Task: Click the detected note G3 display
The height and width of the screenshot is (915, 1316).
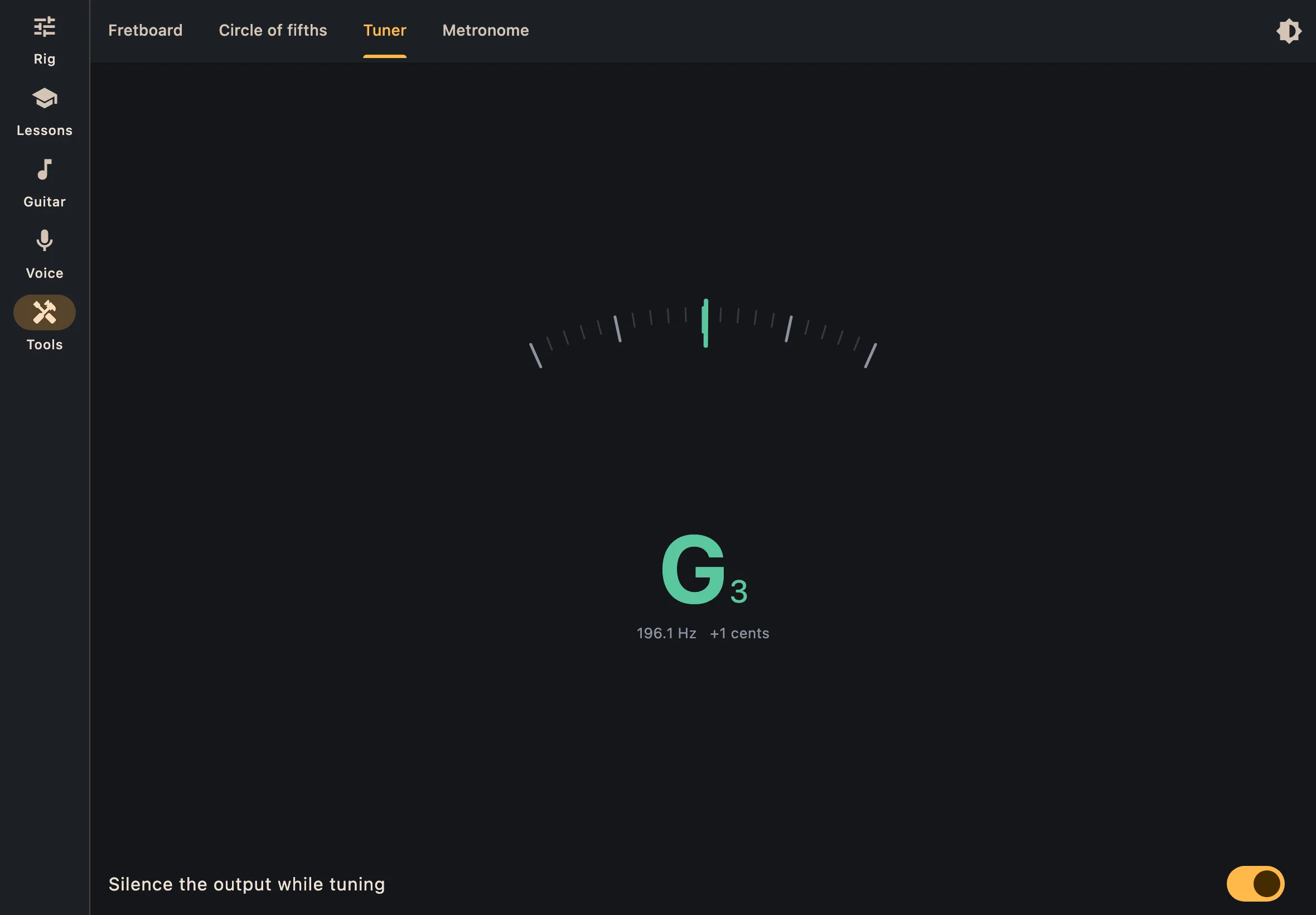Action: pos(704,569)
